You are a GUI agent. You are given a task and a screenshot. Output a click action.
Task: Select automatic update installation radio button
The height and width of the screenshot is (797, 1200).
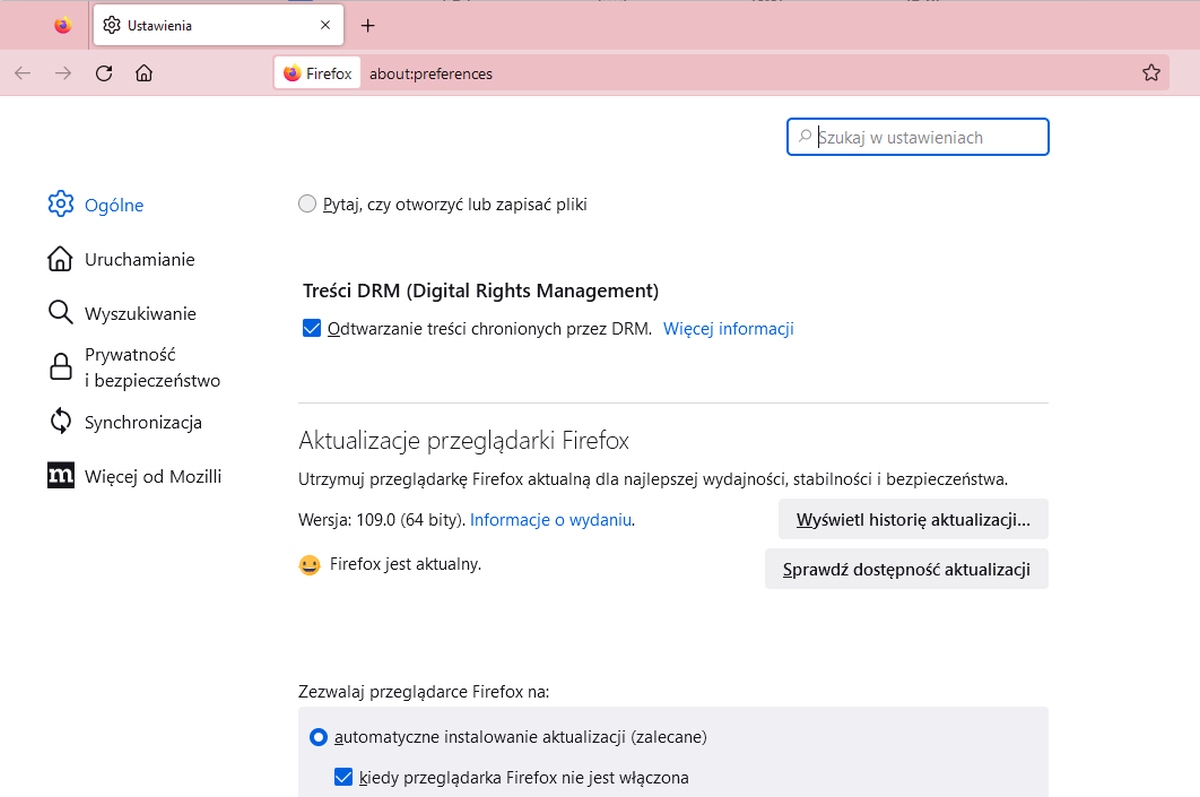point(318,737)
